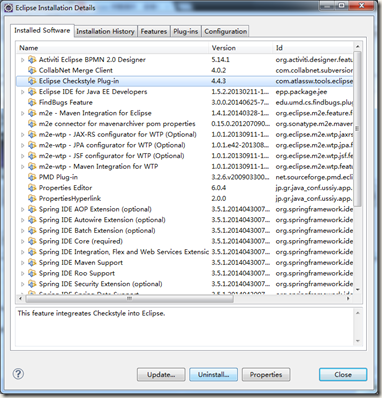Screen dimensions: 382x398
Task: Click the Spring IDE AOP Extension icon
Action: coord(32,209)
